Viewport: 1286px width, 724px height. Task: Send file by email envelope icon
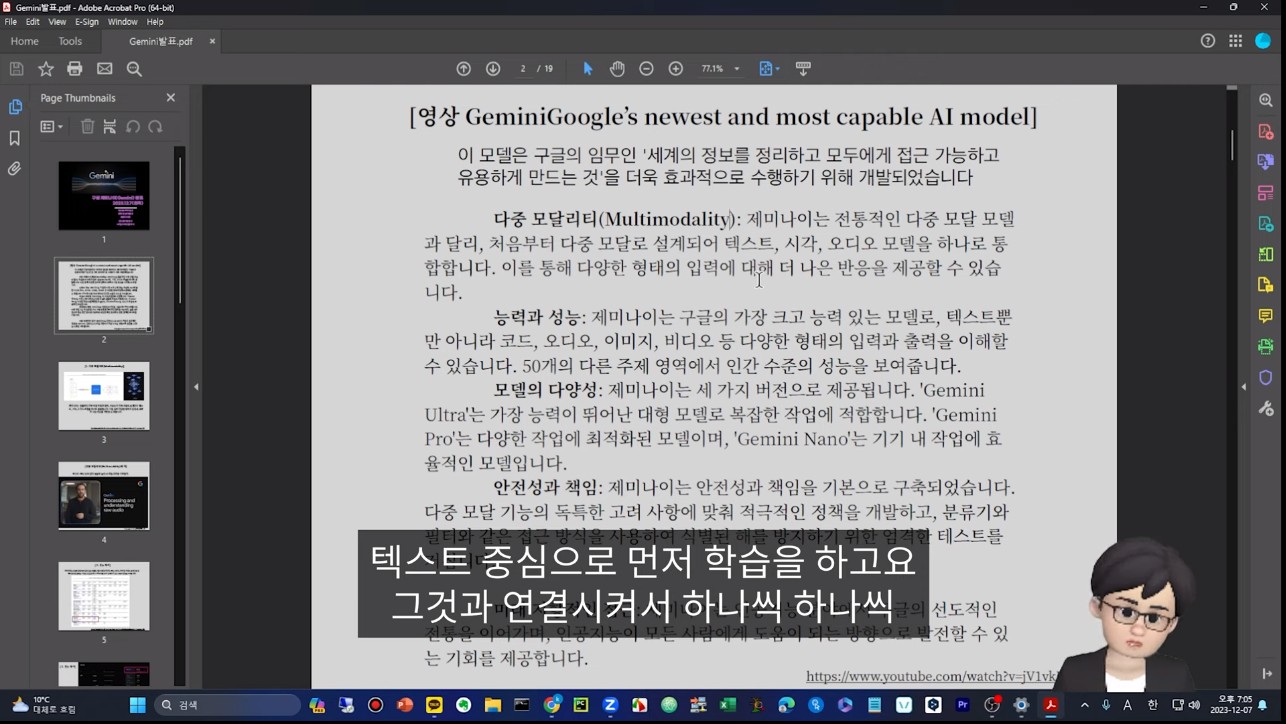point(105,69)
